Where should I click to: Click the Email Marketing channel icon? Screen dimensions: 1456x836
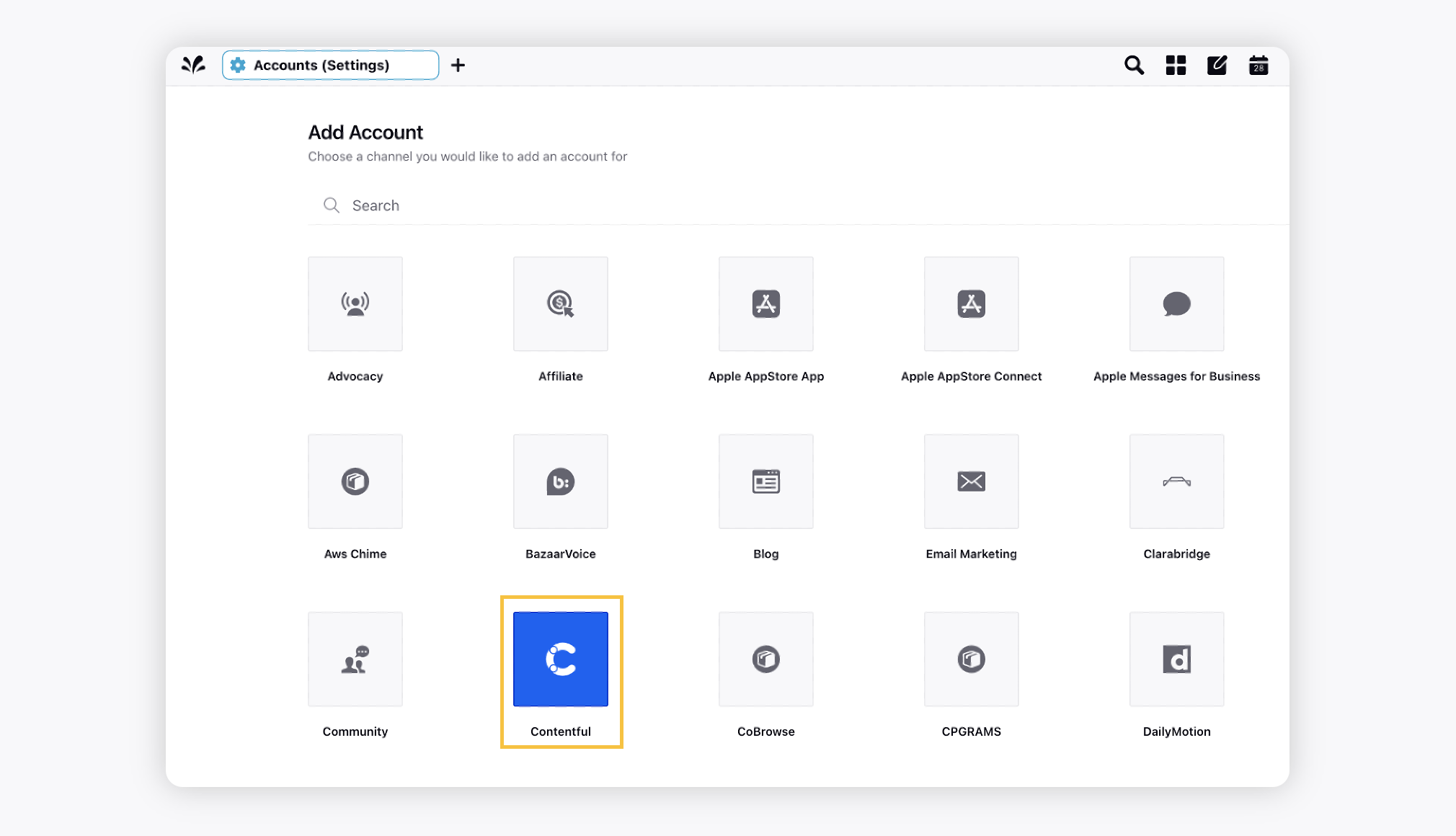(x=971, y=481)
